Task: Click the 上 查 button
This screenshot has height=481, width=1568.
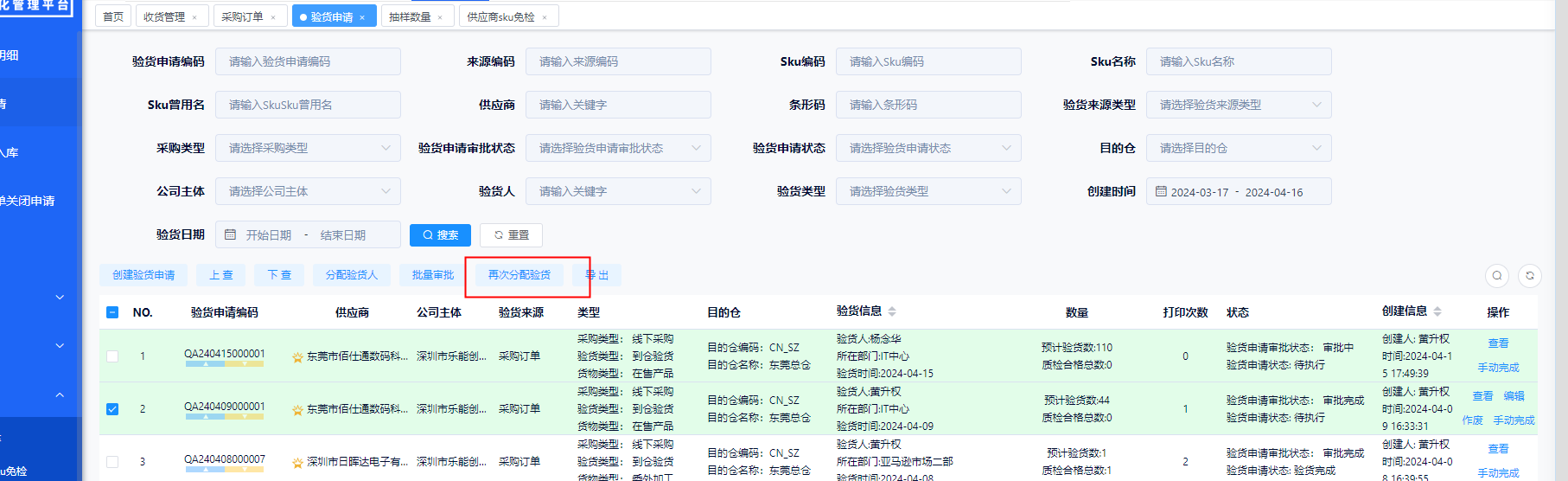Action: (x=221, y=275)
